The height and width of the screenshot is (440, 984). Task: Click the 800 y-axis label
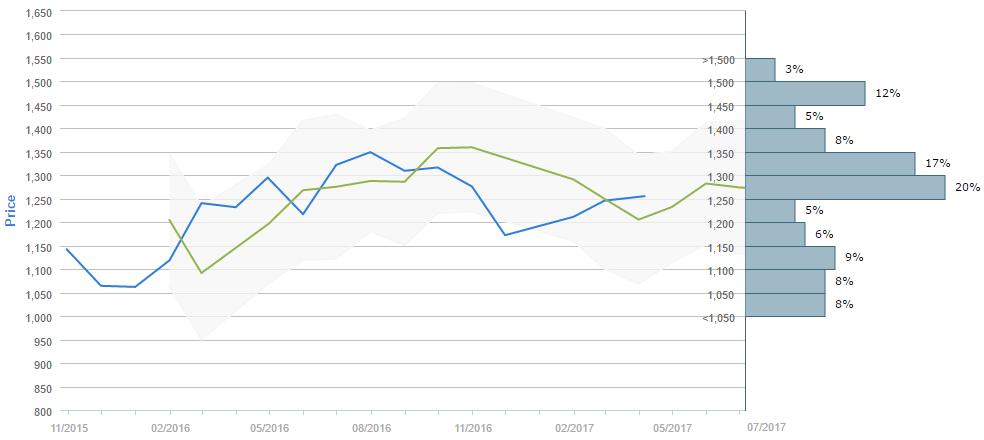tap(45, 411)
